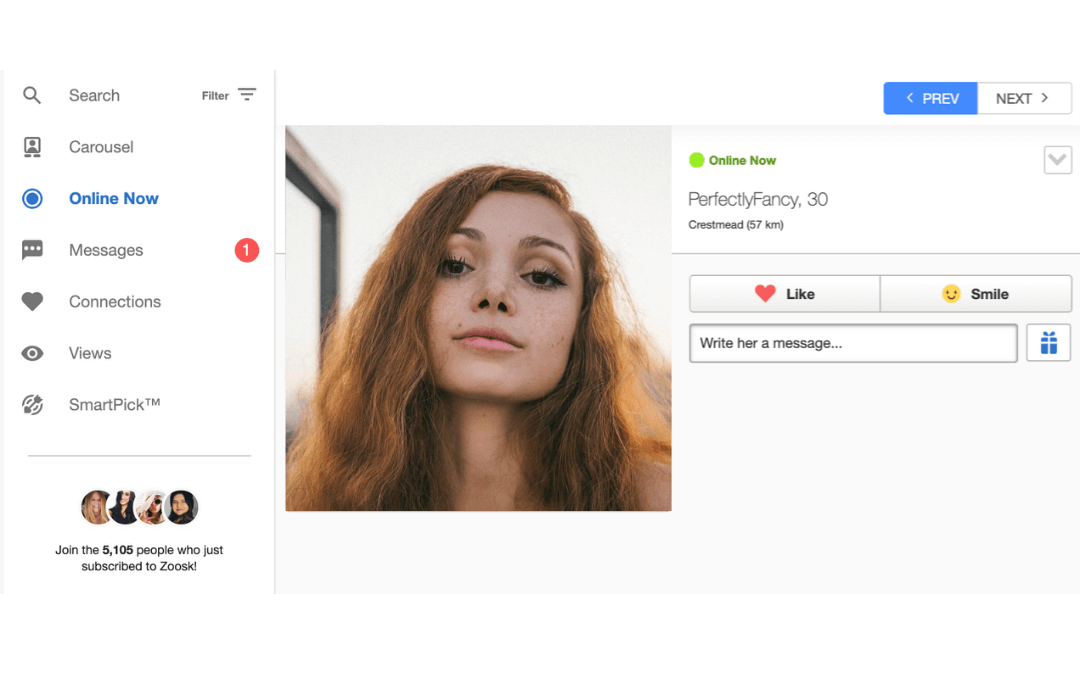The width and height of the screenshot is (1080, 700).
Task: Click the 'Write her a message' field
Action: coord(853,343)
